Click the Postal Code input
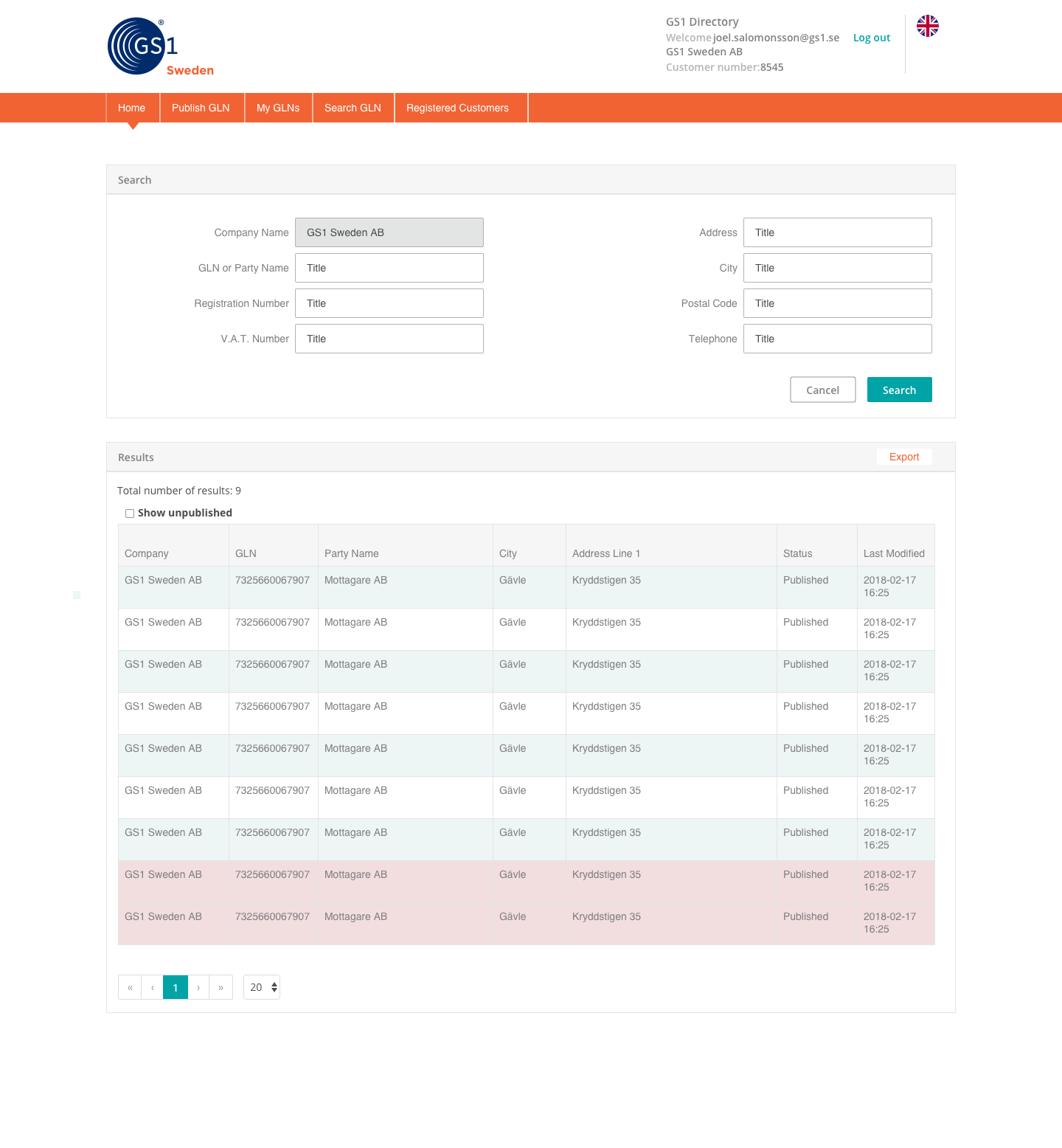 [x=838, y=303]
